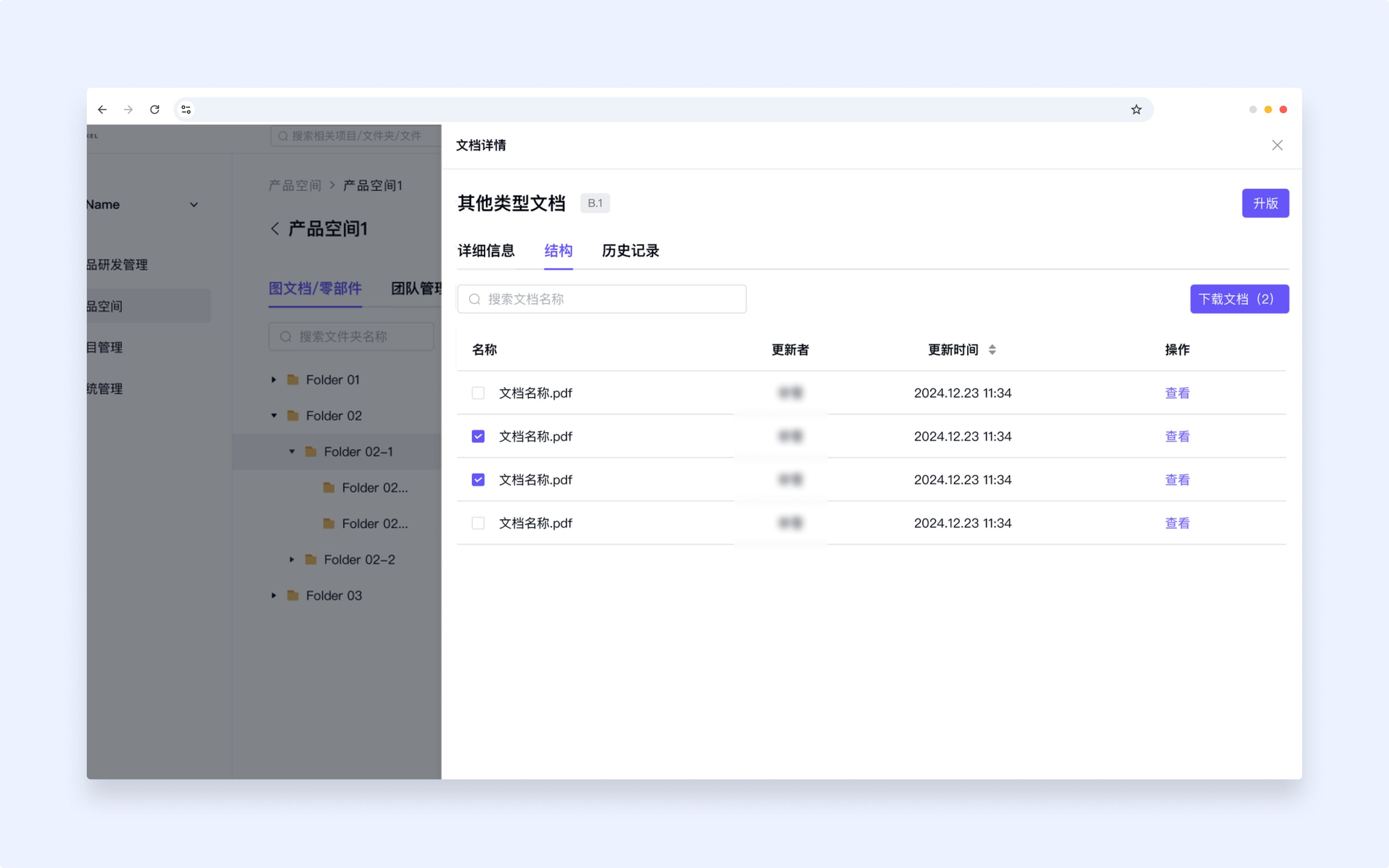This screenshot has width=1389, height=868.
Task: Open 品空间 in the sidebar
Action: [x=149, y=306]
